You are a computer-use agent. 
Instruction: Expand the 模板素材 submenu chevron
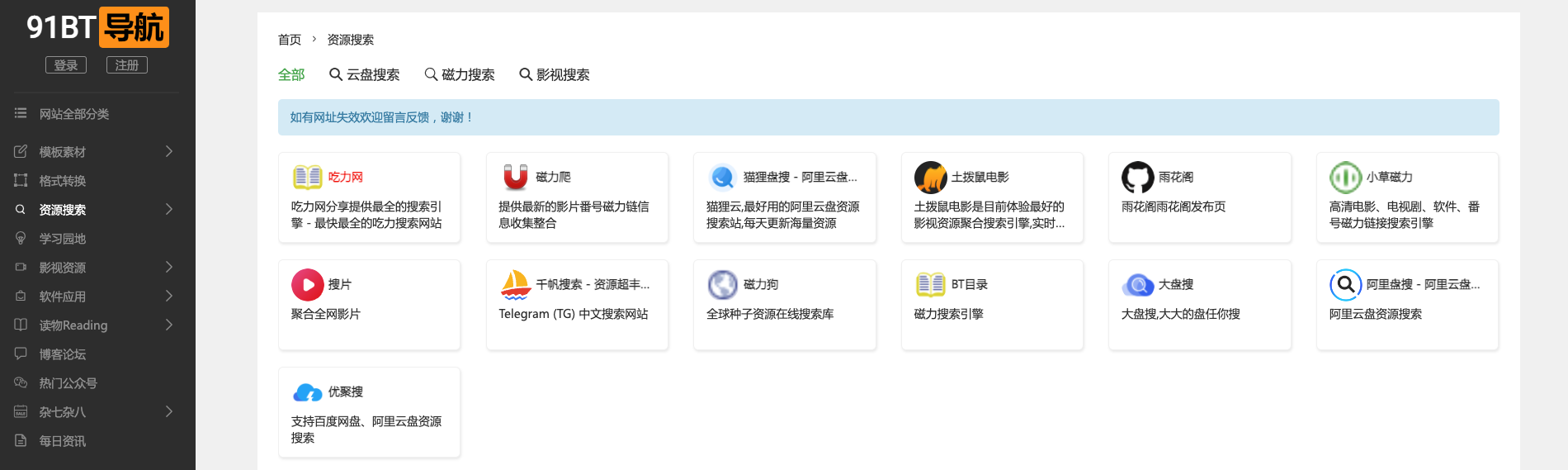click(x=168, y=151)
